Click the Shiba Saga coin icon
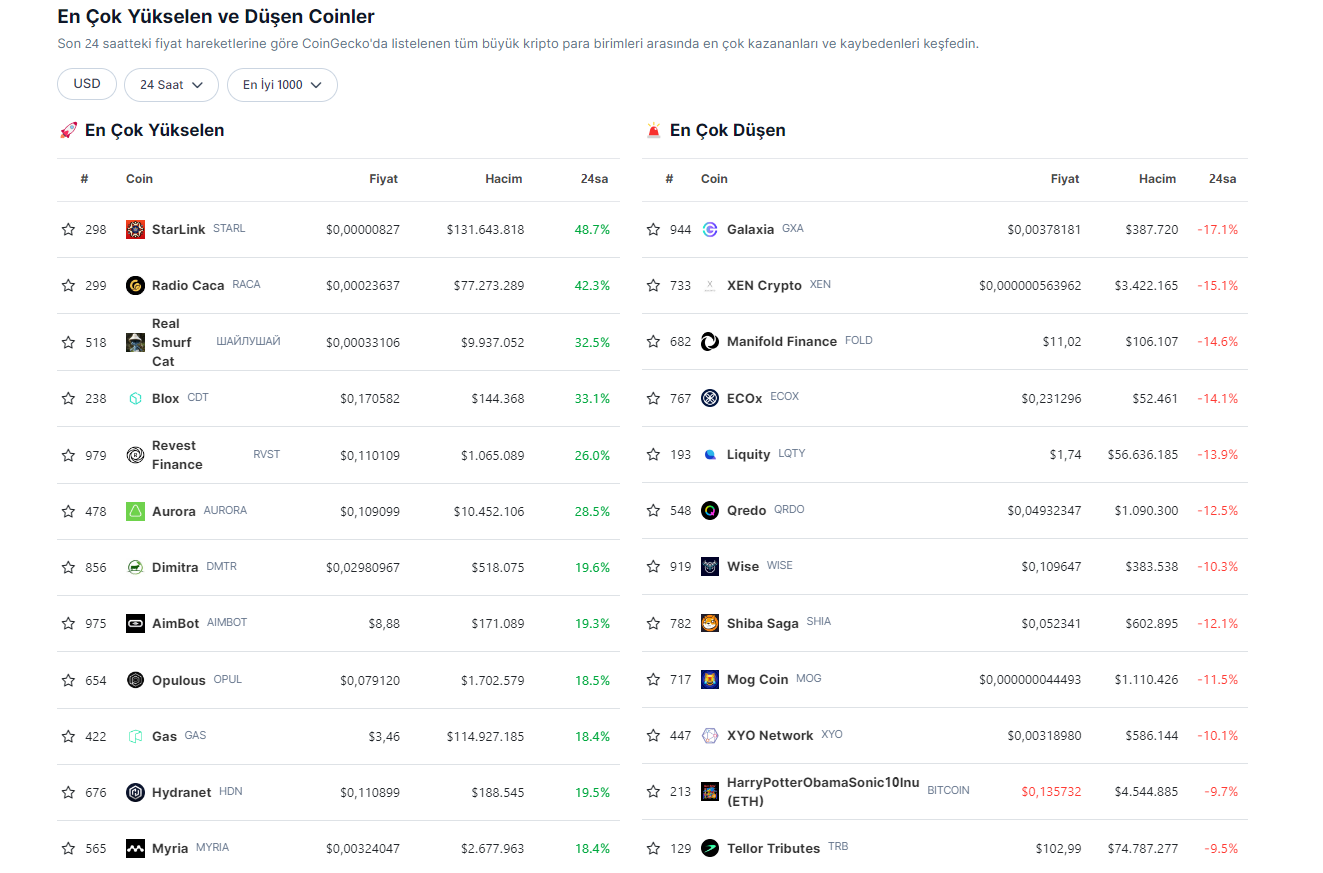Image resolution: width=1323 pixels, height=873 pixels. click(710, 624)
